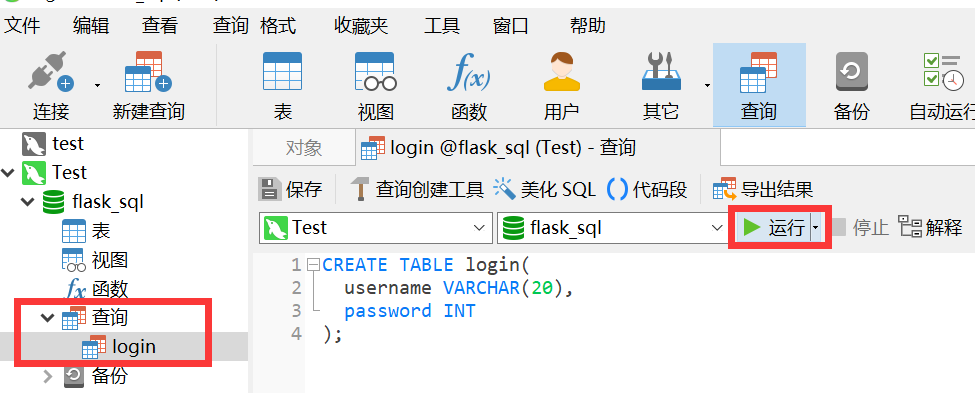Click the 导出结果 export button
This screenshot has height=393, width=975.
pyautogui.click(x=763, y=188)
